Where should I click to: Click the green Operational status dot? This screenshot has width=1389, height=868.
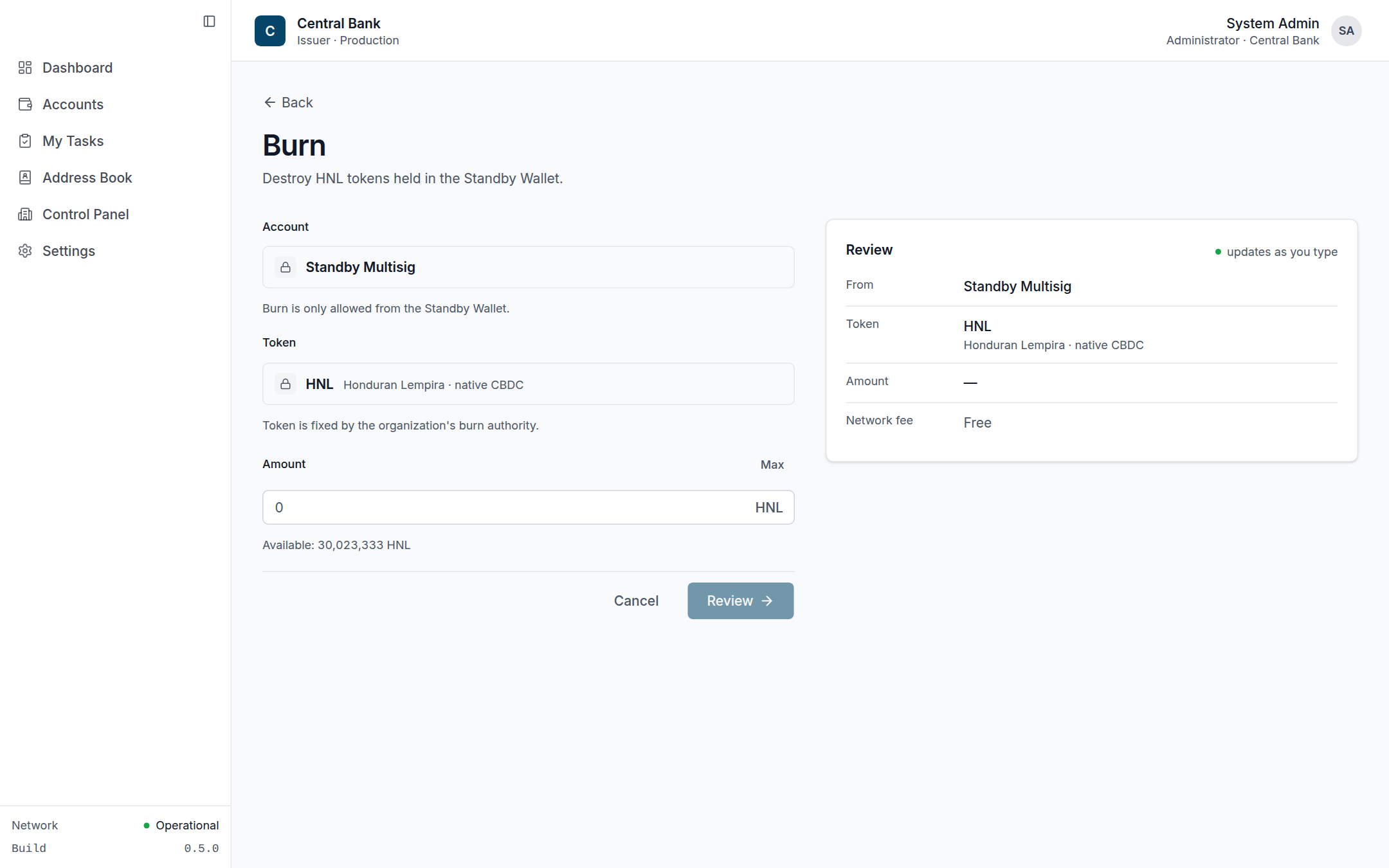[147, 825]
